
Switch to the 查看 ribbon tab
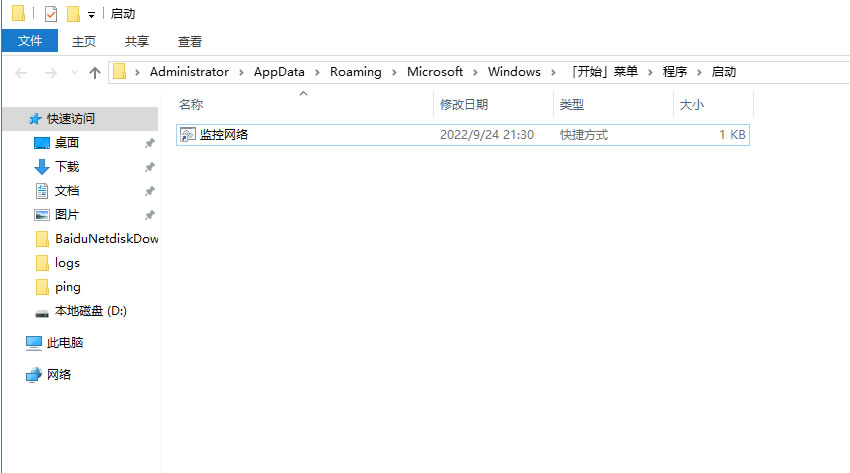point(190,42)
